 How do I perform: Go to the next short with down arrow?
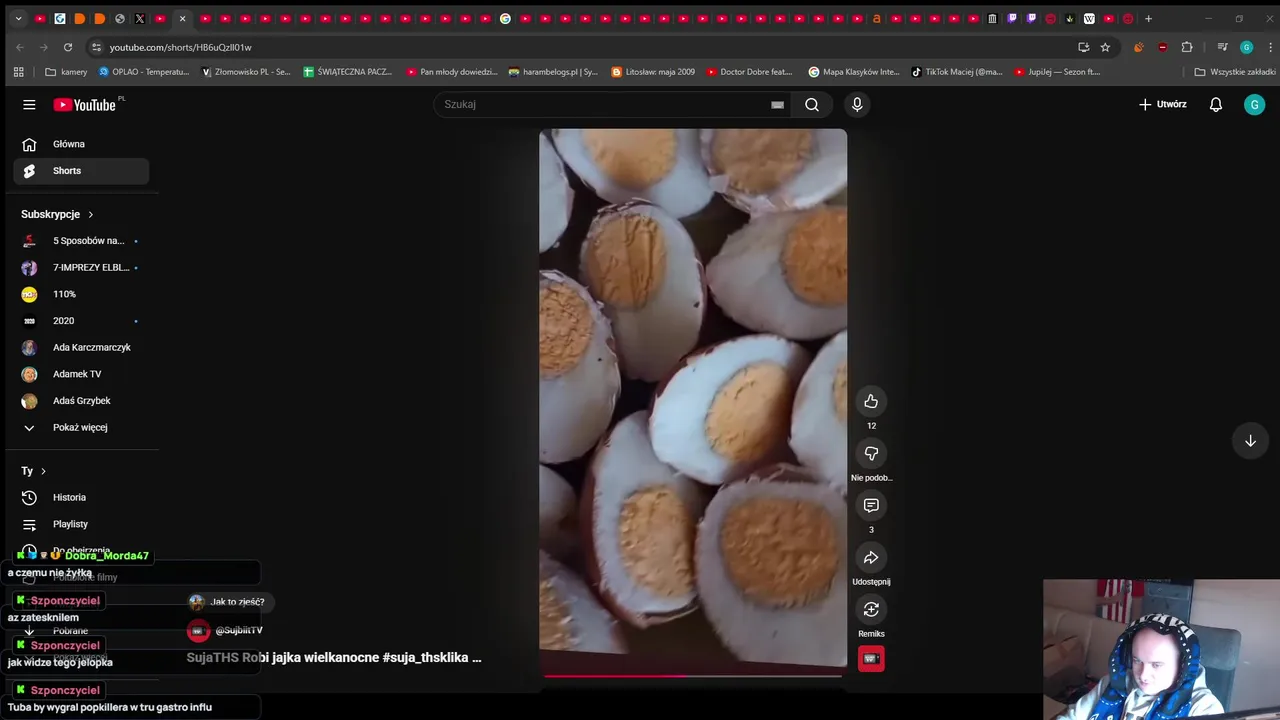coord(1250,441)
